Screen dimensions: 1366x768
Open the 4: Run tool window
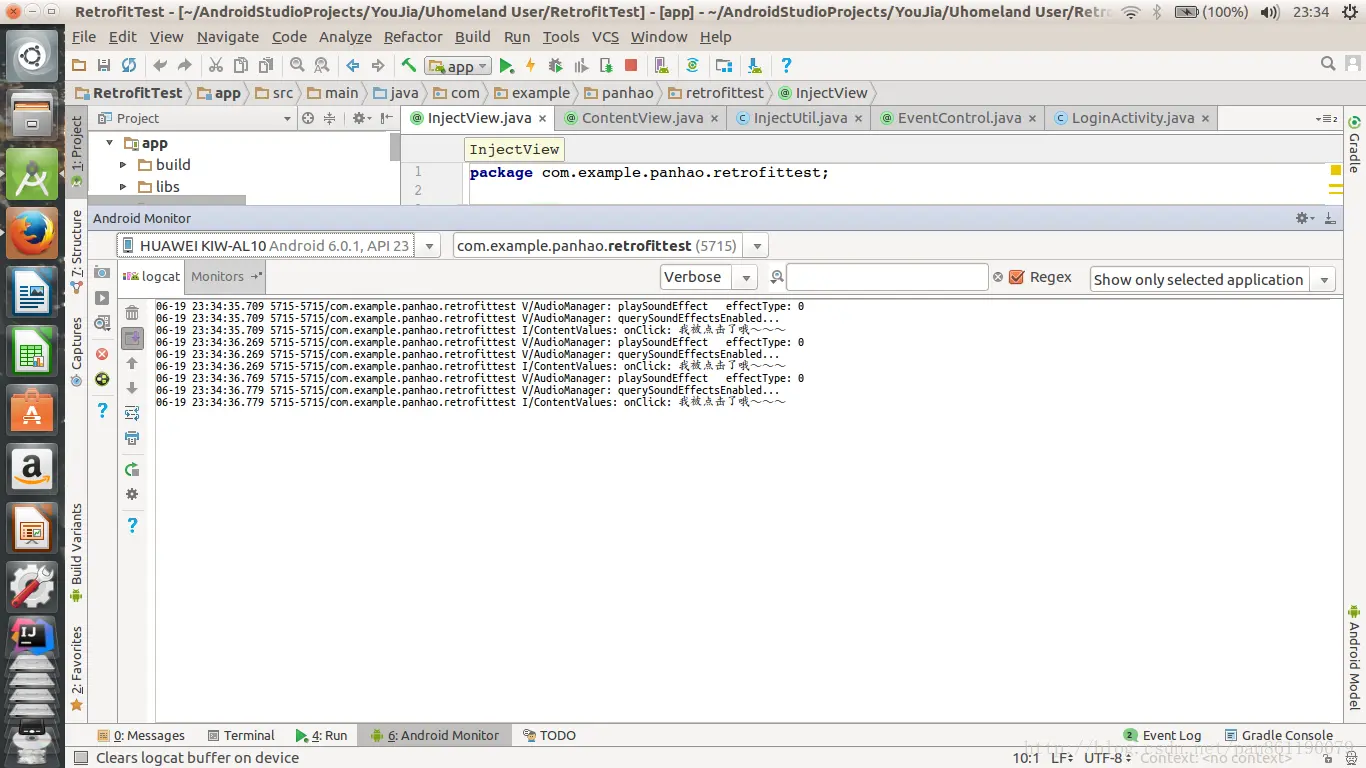click(321, 735)
